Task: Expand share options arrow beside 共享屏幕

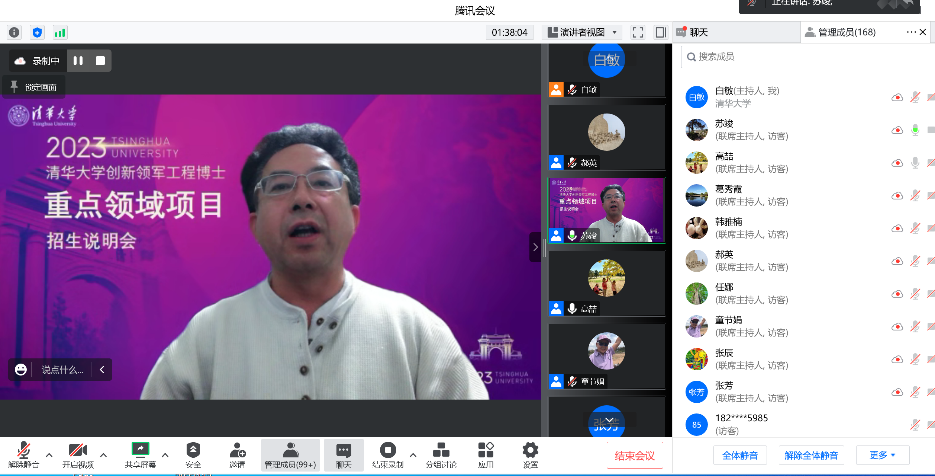Action: [165, 455]
